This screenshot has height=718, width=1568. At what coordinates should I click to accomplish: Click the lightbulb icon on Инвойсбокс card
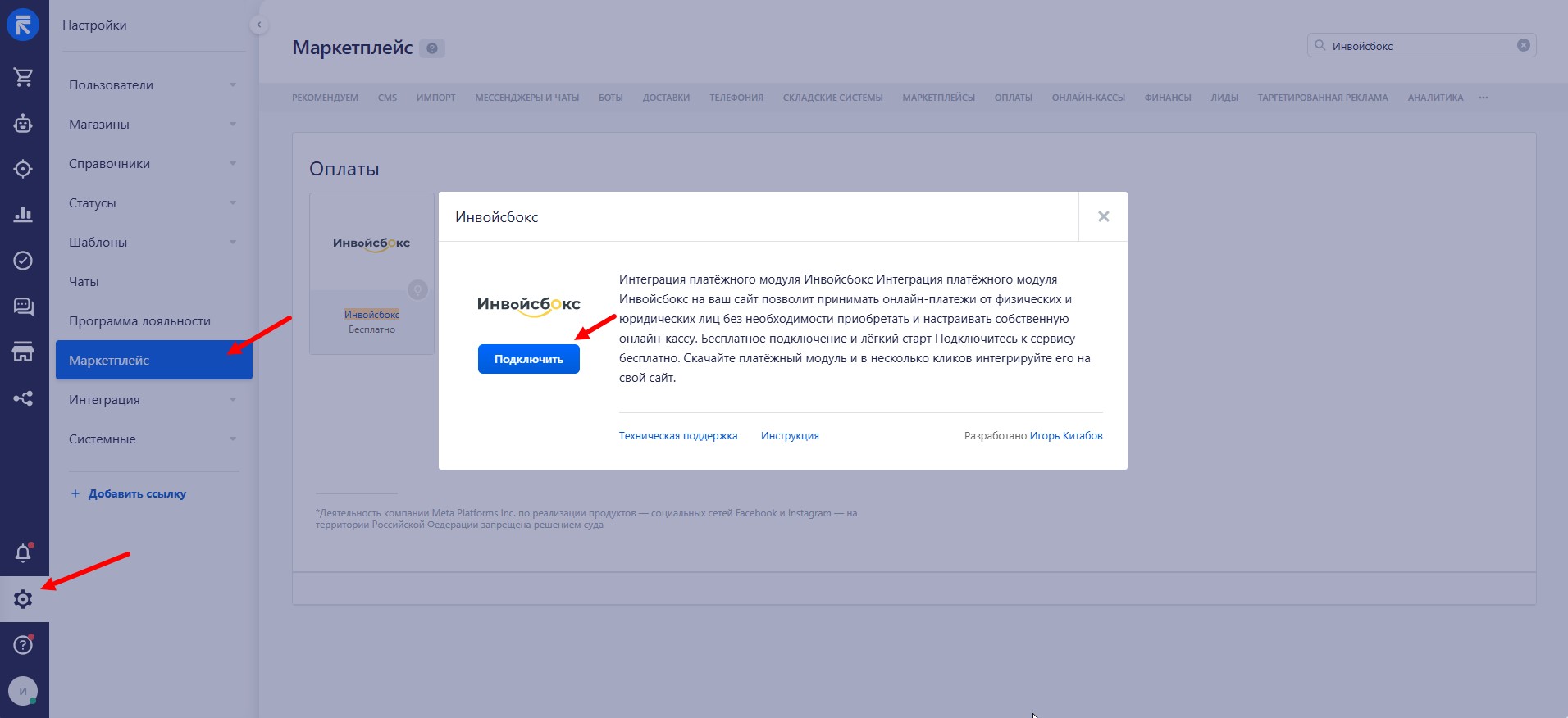[x=417, y=289]
